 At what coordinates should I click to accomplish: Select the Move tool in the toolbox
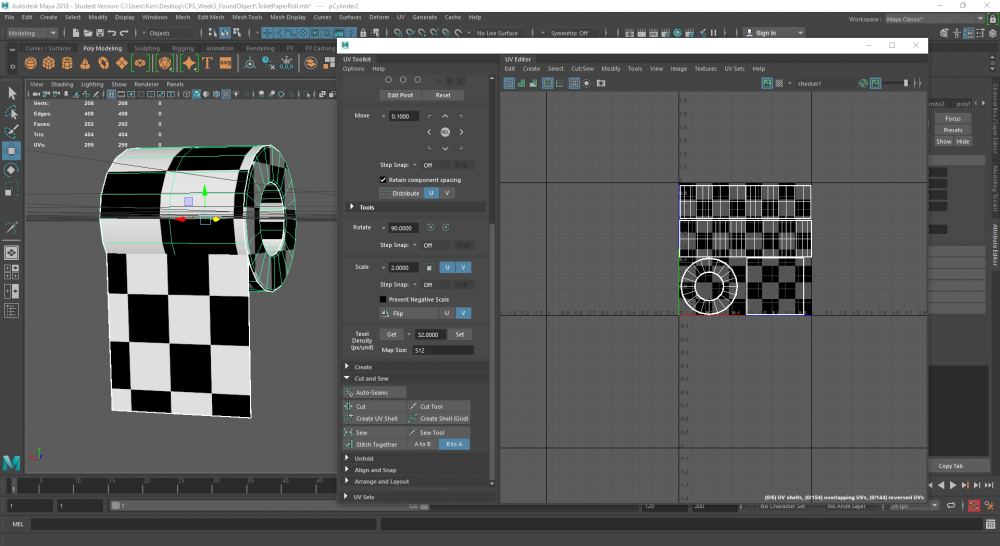[11, 151]
